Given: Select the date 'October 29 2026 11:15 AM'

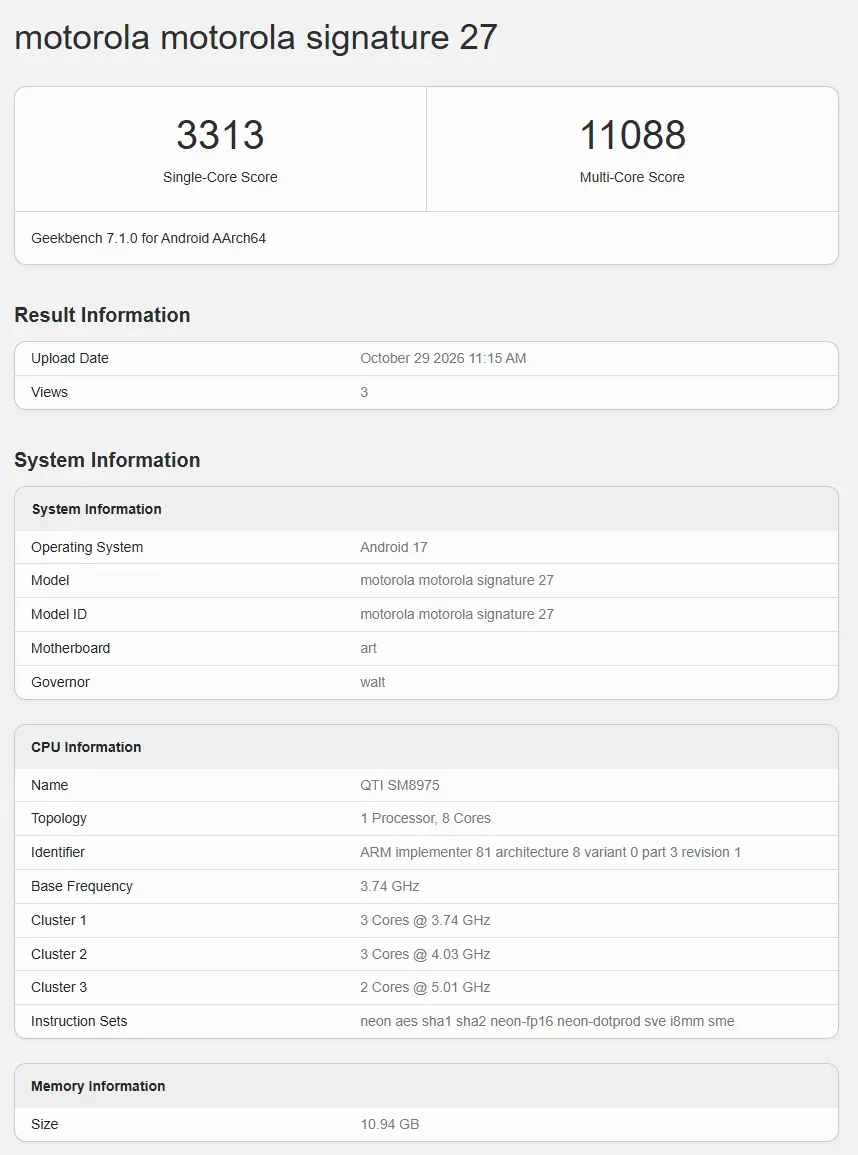Looking at the screenshot, I should 443,358.
